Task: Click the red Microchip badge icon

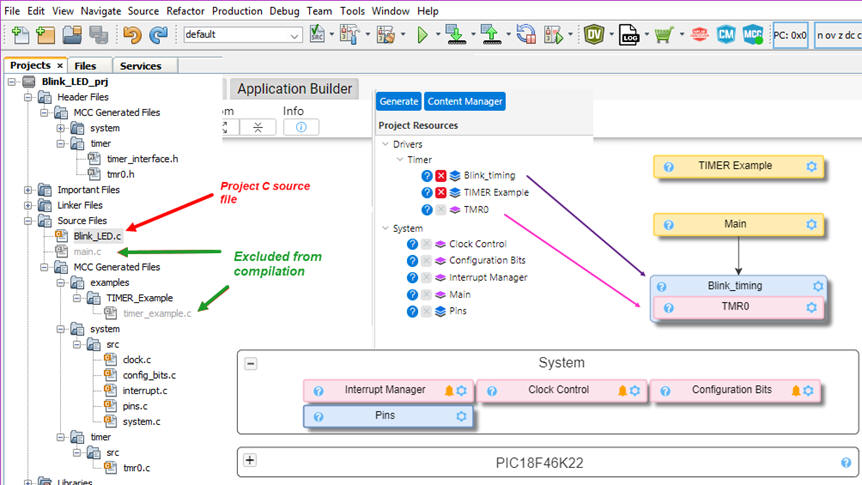Action: click(699, 35)
